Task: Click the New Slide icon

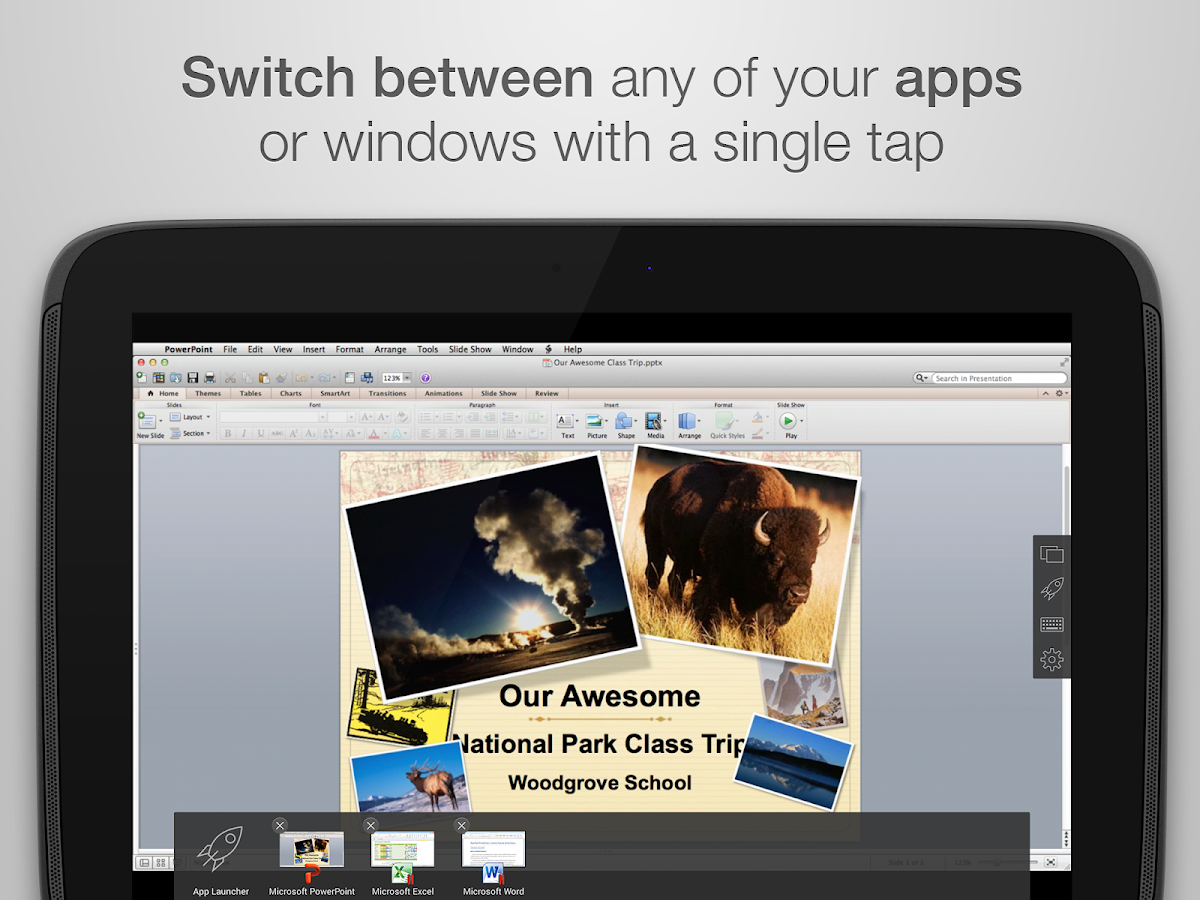Action: [146, 422]
